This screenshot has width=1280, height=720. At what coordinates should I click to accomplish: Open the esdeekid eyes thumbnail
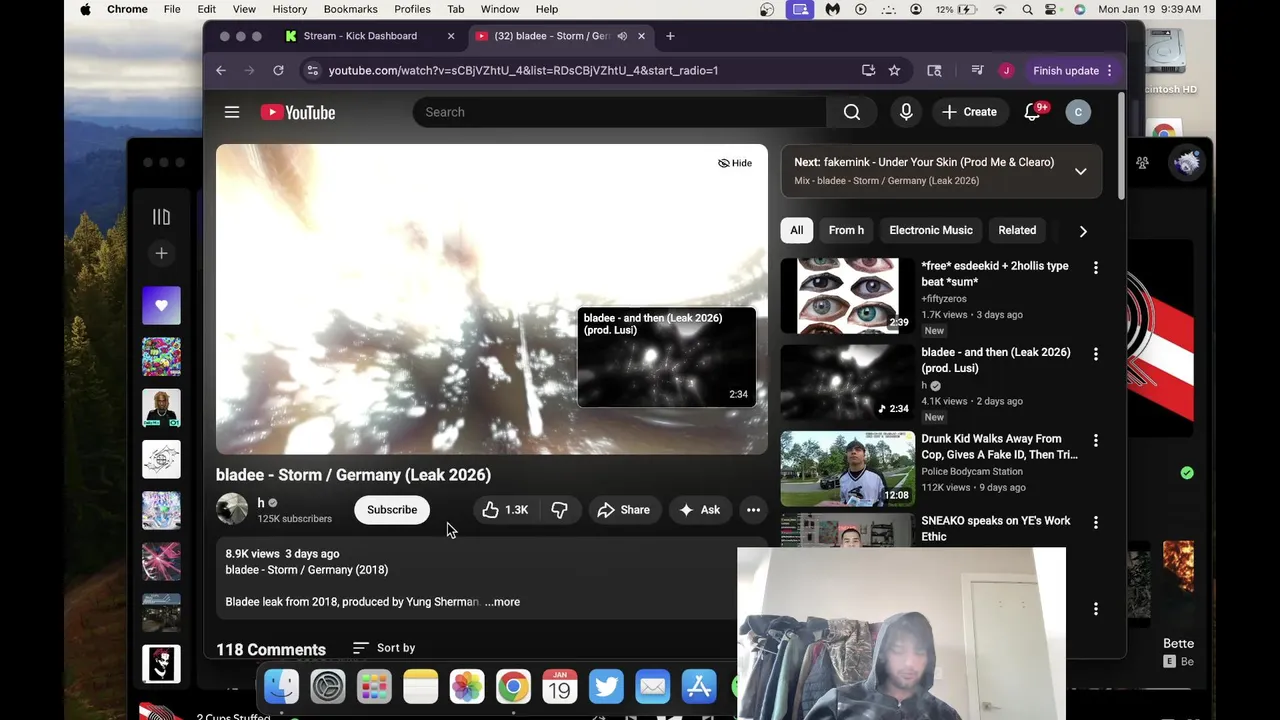[847, 296]
